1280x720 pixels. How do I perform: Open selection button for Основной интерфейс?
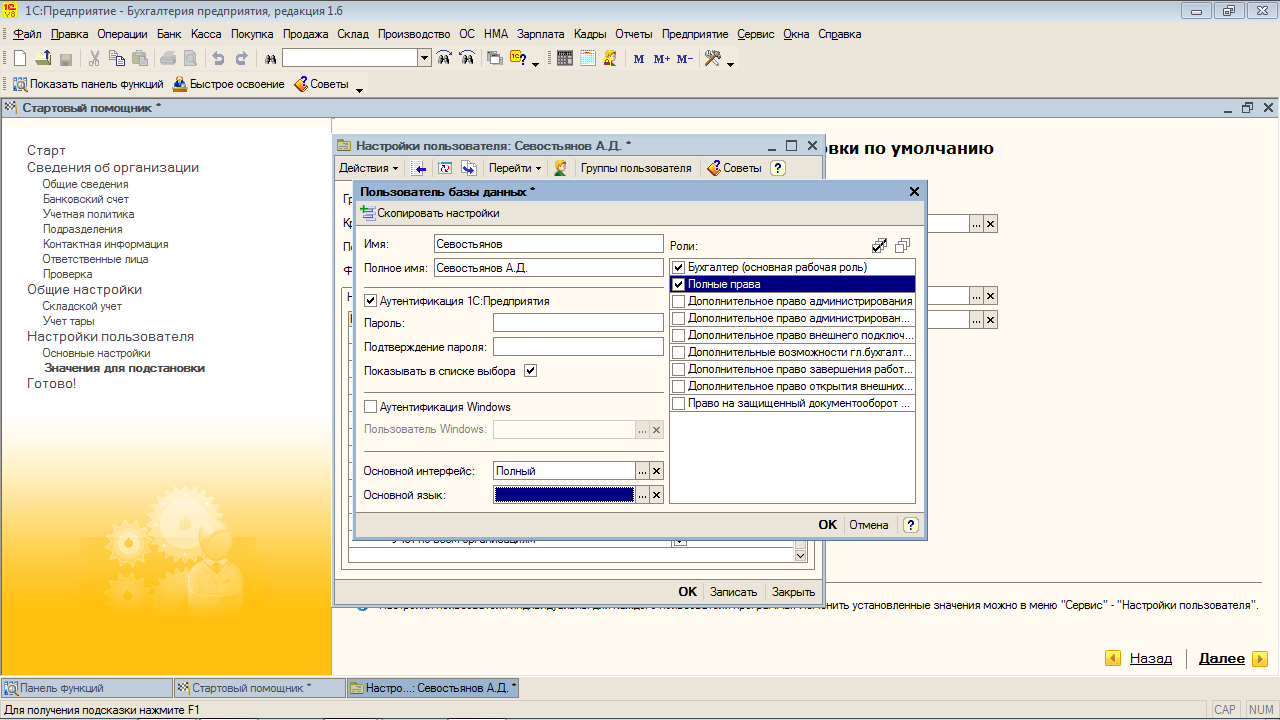coord(642,471)
